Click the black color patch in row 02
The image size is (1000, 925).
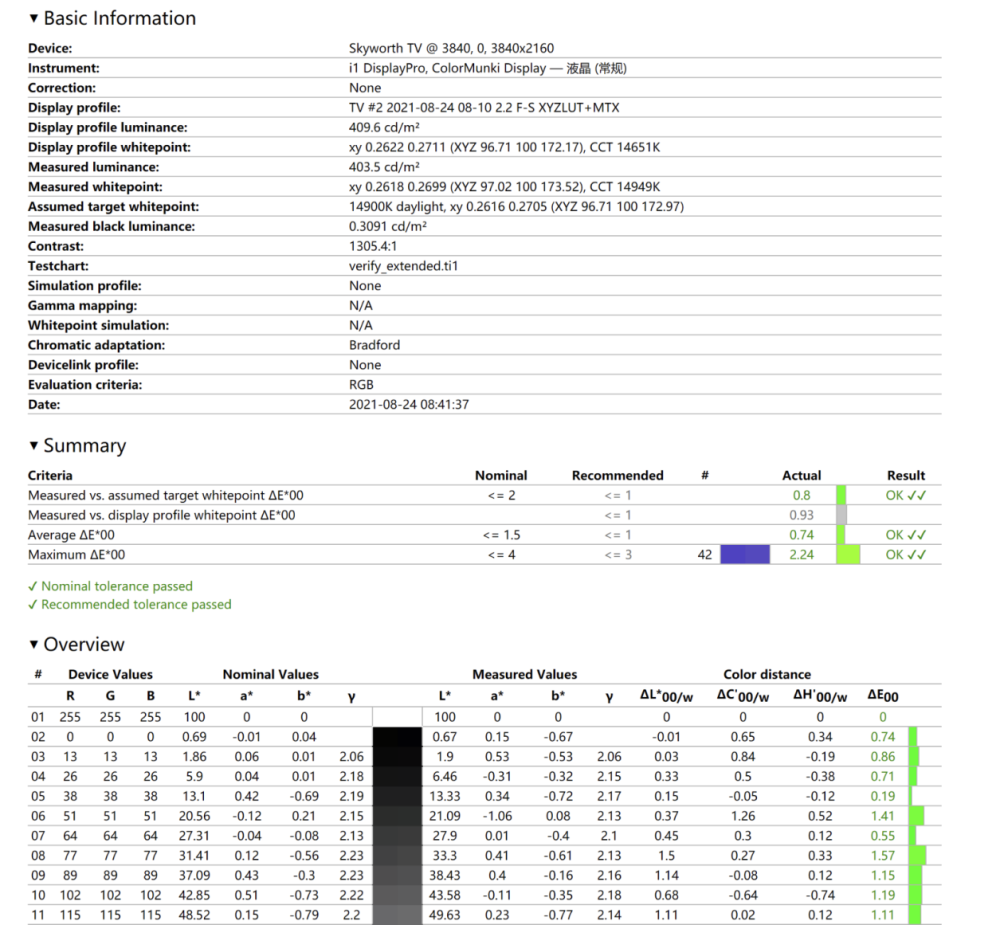397,737
